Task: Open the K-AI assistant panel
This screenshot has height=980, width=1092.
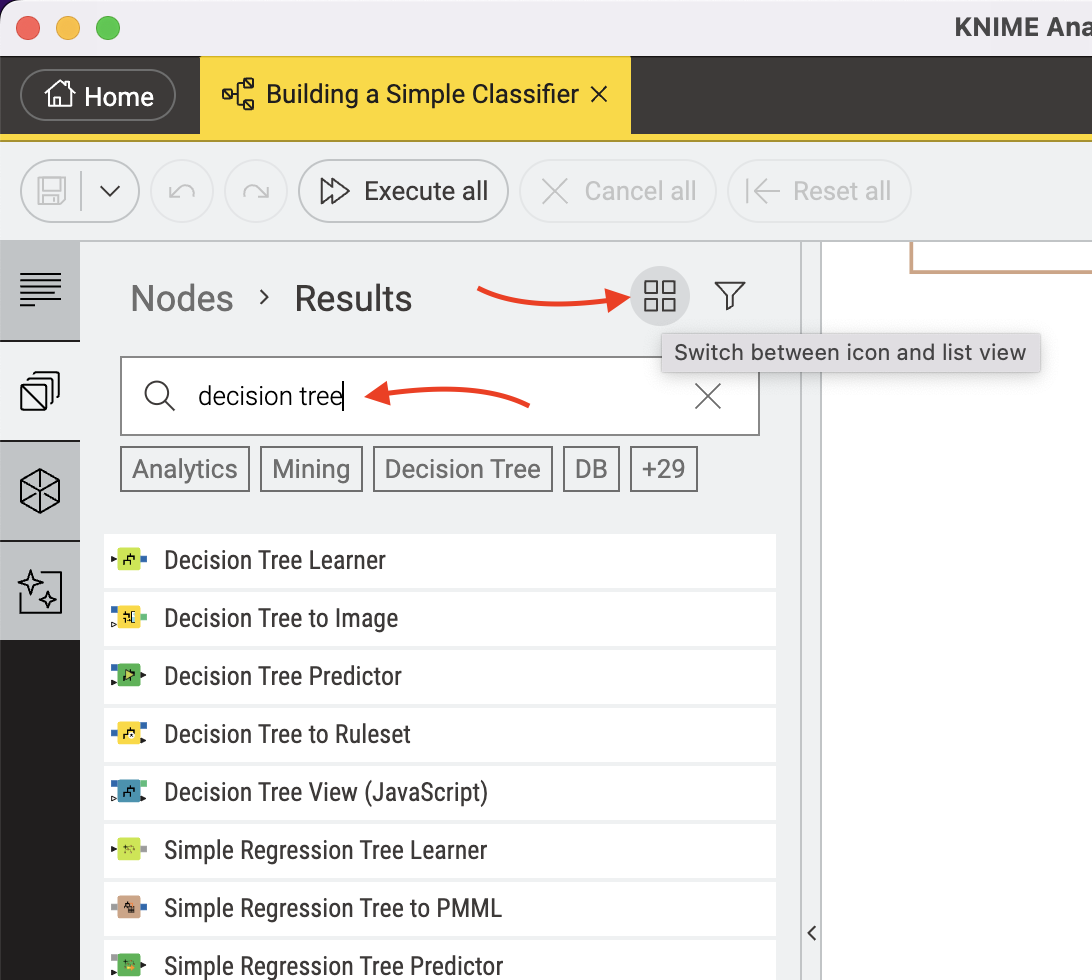Action: tap(40, 590)
